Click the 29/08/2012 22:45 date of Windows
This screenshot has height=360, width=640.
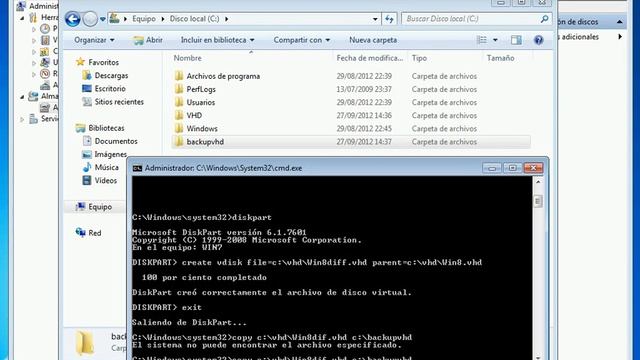click(364, 129)
